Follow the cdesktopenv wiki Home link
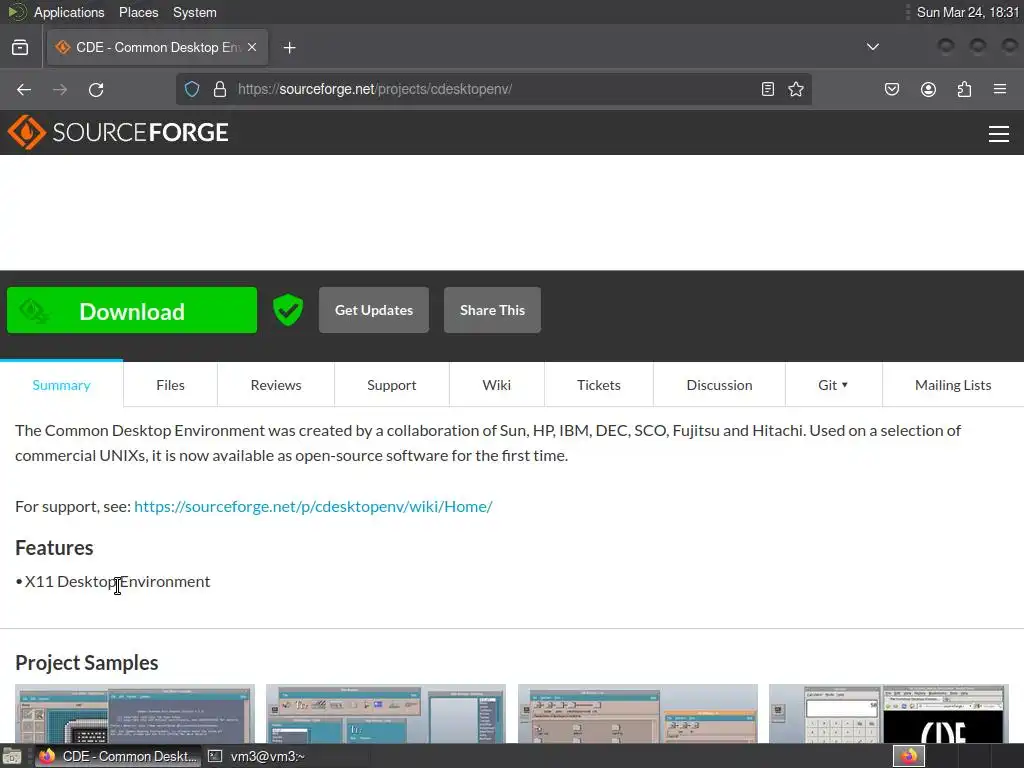This screenshot has height=768, width=1024. [x=313, y=506]
